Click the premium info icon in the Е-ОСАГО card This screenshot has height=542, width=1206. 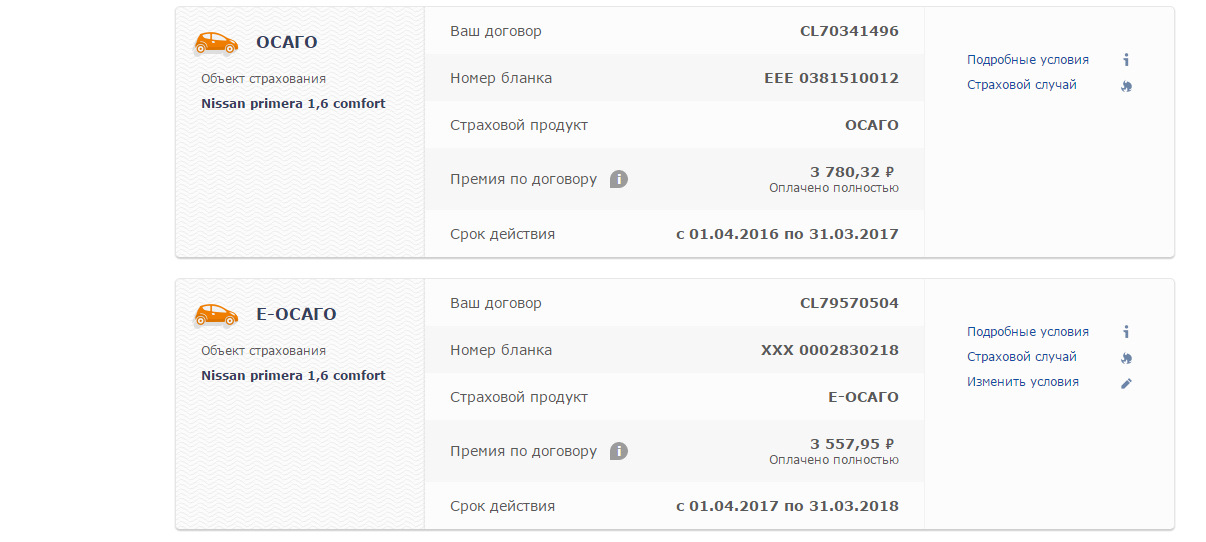(x=619, y=451)
